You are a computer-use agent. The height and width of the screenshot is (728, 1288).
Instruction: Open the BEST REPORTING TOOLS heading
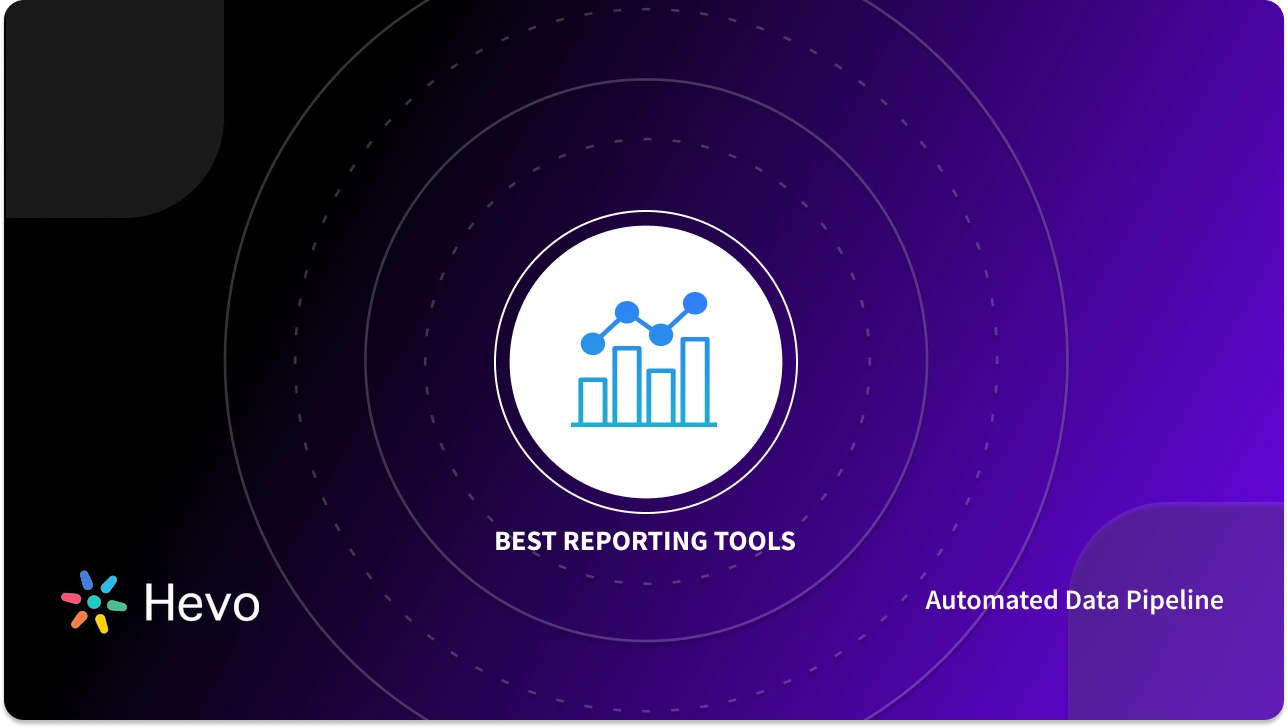pos(644,541)
